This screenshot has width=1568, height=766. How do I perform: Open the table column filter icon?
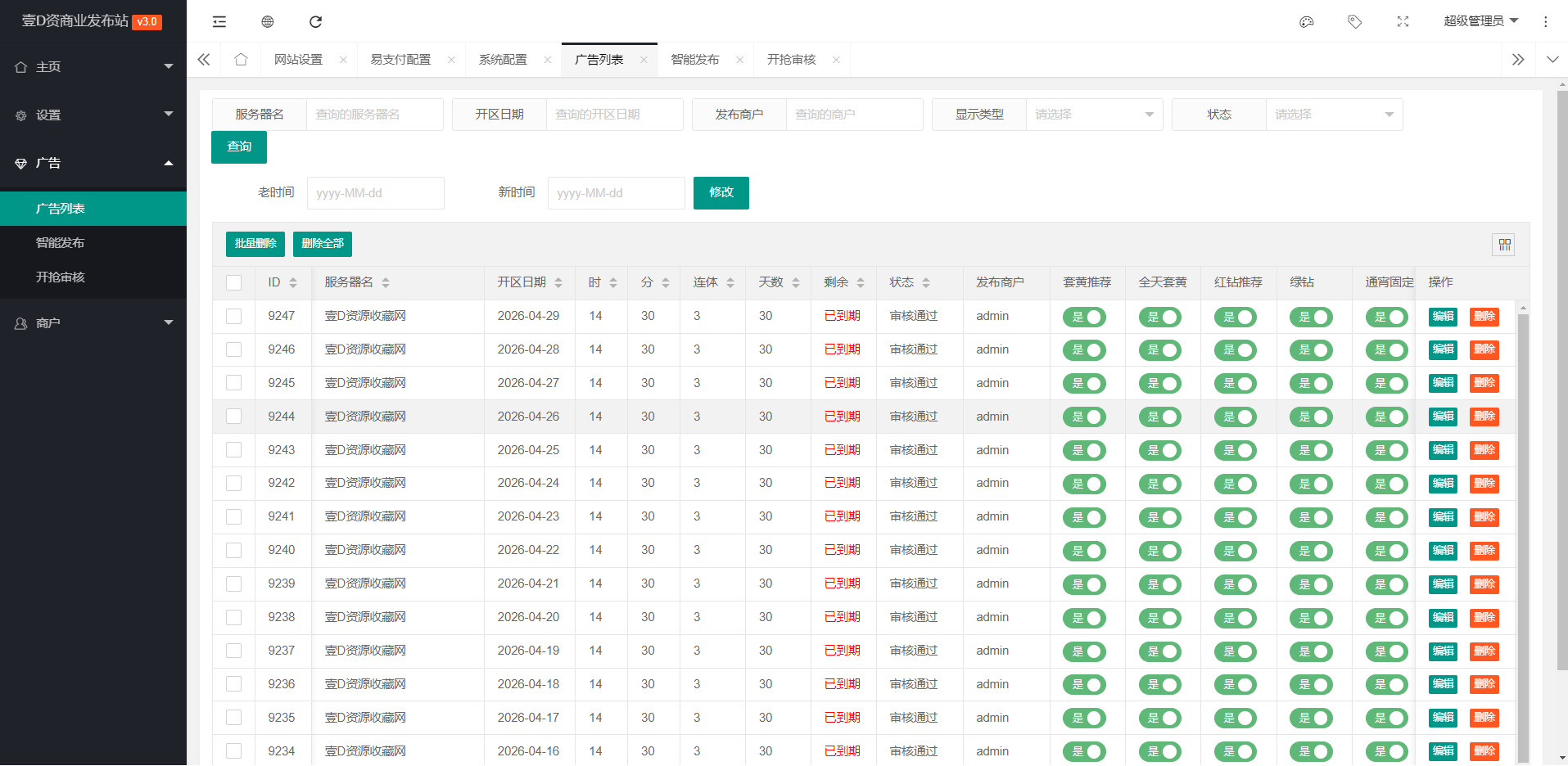click(1504, 245)
